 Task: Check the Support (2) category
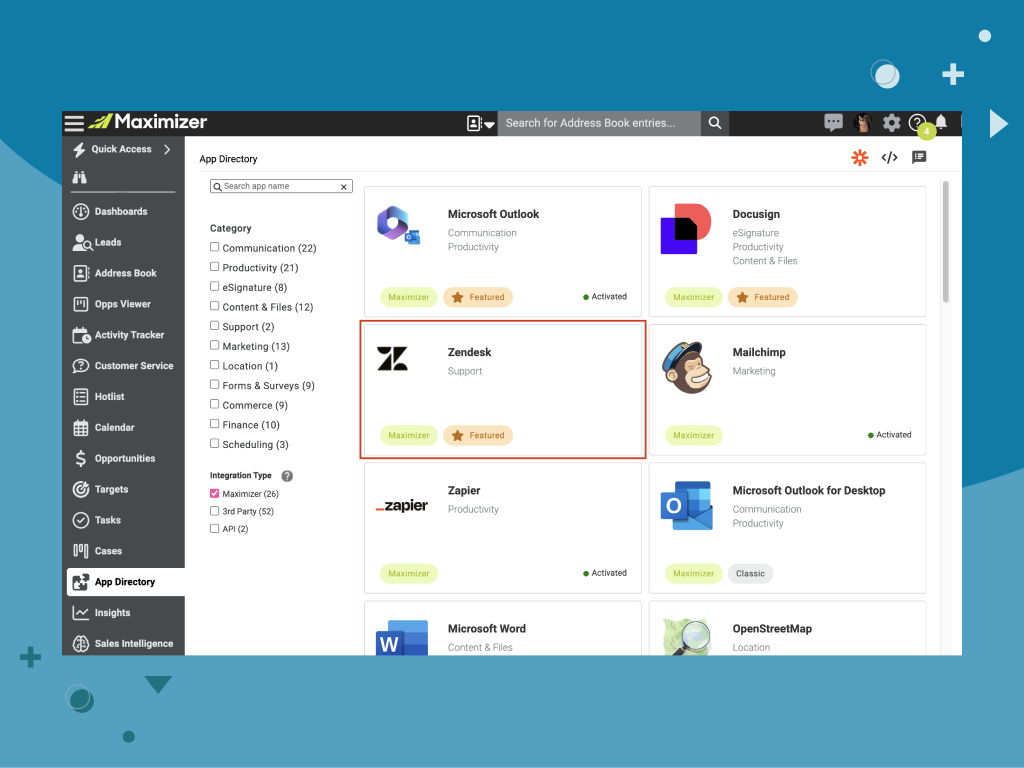pyautogui.click(x=214, y=325)
